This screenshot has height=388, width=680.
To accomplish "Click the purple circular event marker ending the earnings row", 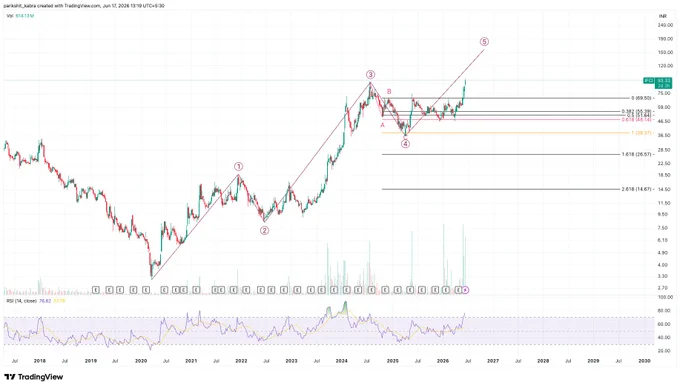I will tap(465, 290).
